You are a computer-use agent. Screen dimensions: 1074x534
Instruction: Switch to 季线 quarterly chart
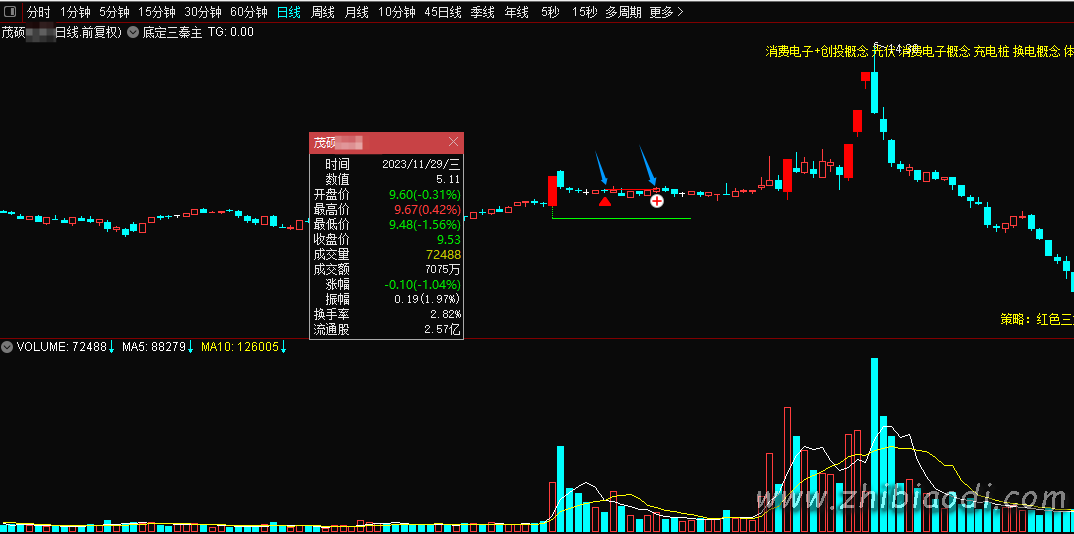click(482, 12)
